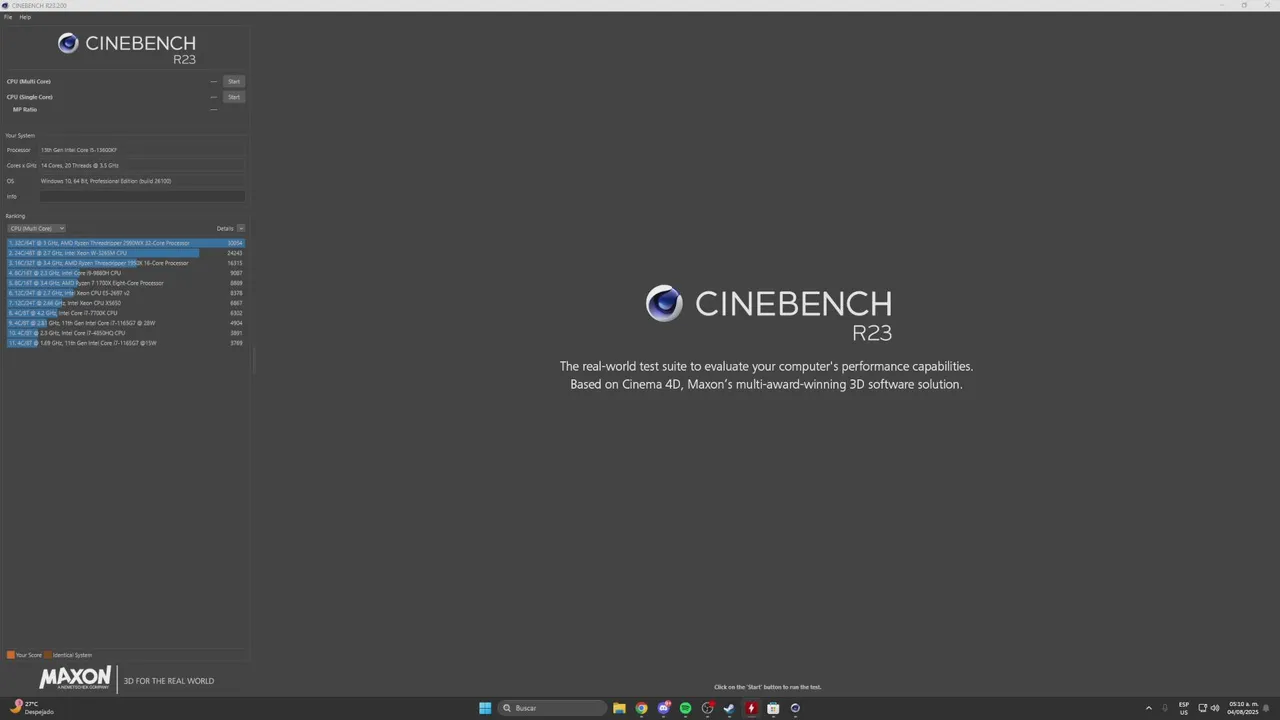This screenshot has width=1280, height=720.
Task: Click the Processor field value
Action: tap(142, 150)
